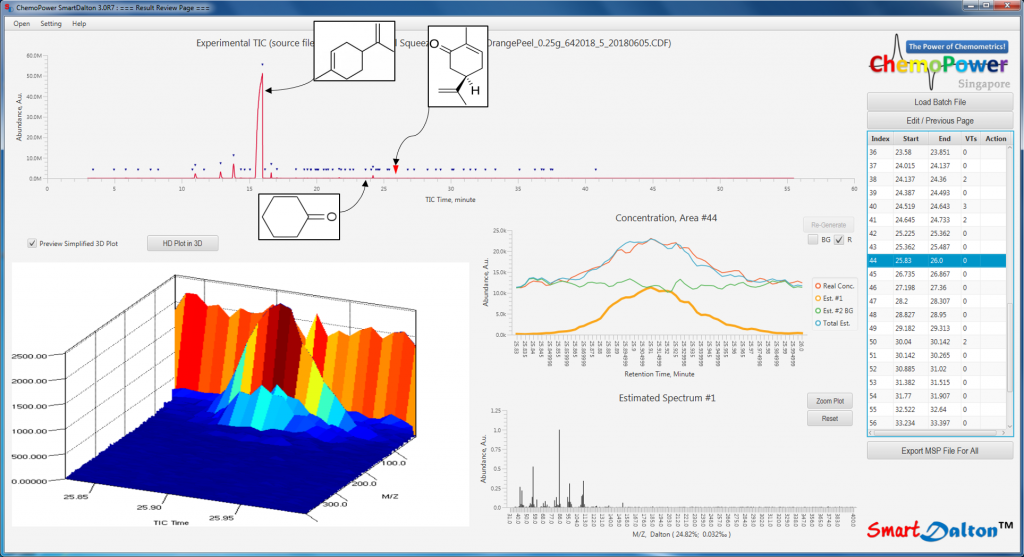Viewport: 1024px width, 557px height.
Task: Click the Real Conc. legend marker
Action: [817, 284]
